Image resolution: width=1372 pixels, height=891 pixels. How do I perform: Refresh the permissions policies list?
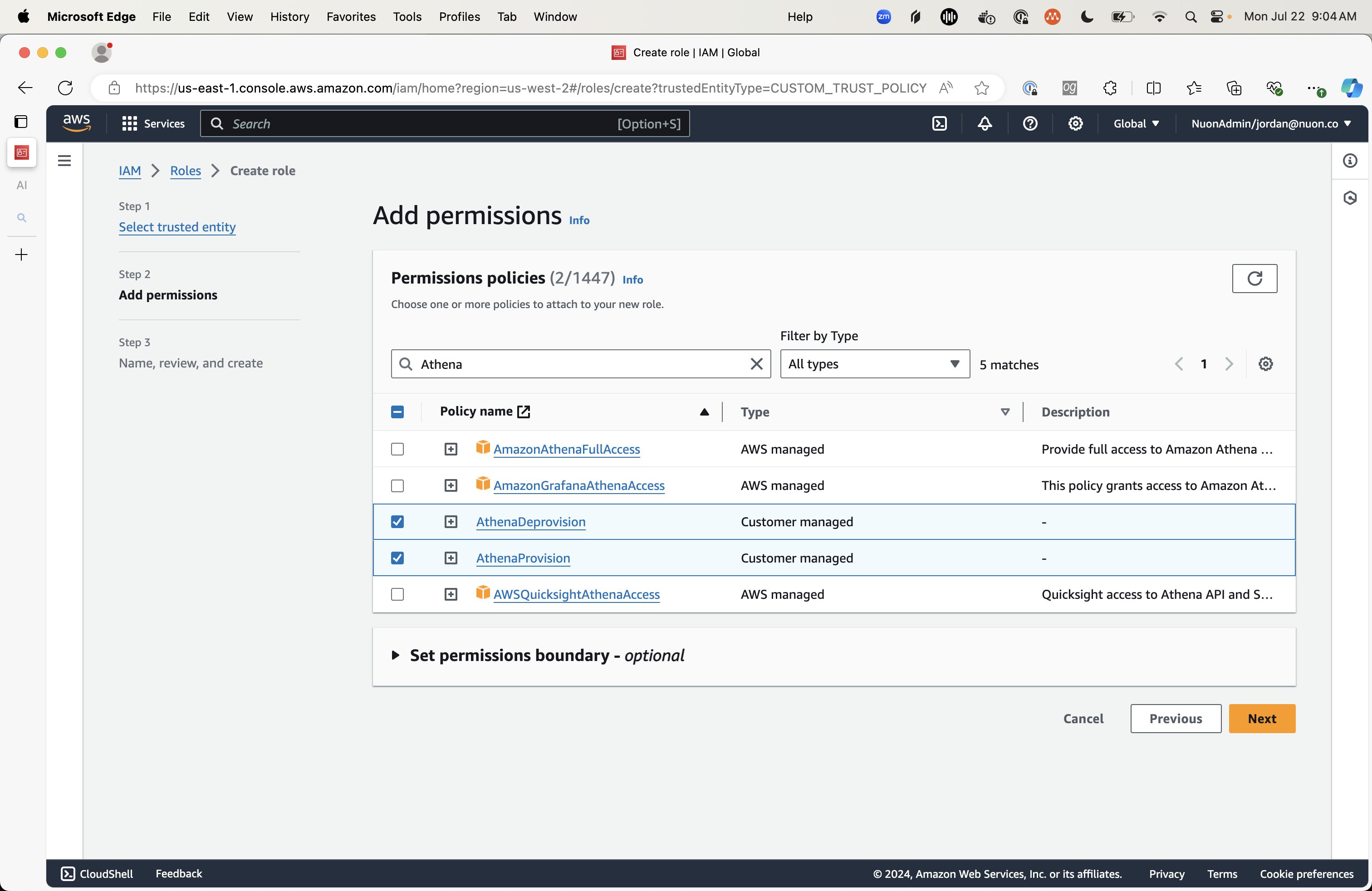(x=1254, y=279)
